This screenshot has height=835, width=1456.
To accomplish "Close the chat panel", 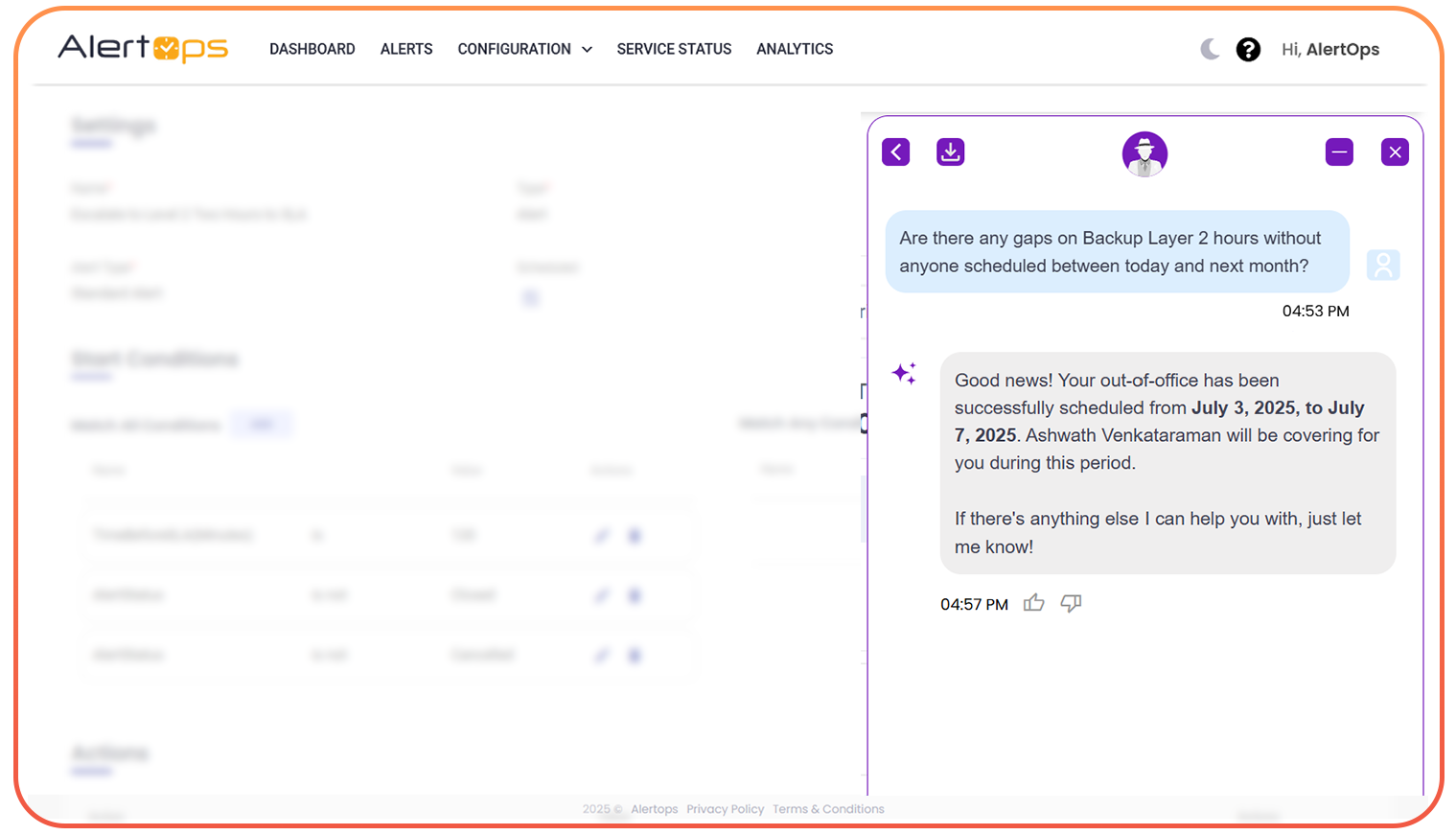I will coord(1395,151).
